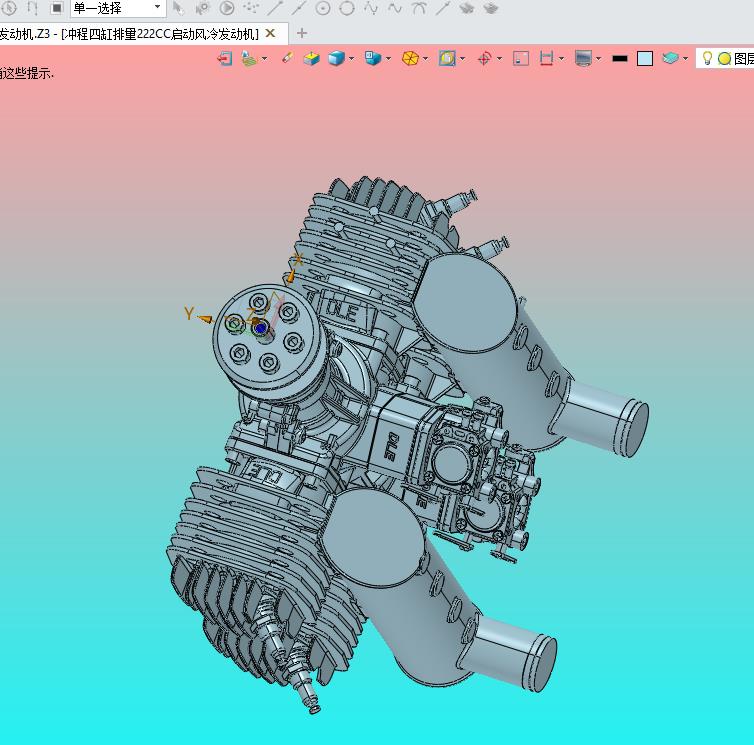Click the blue view orientation cube icon
The width and height of the screenshot is (754, 745).
click(373, 59)
